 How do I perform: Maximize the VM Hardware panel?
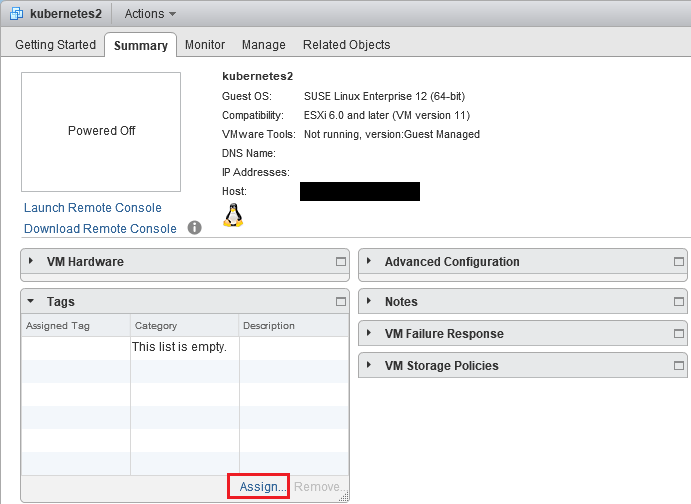(341, 262)
